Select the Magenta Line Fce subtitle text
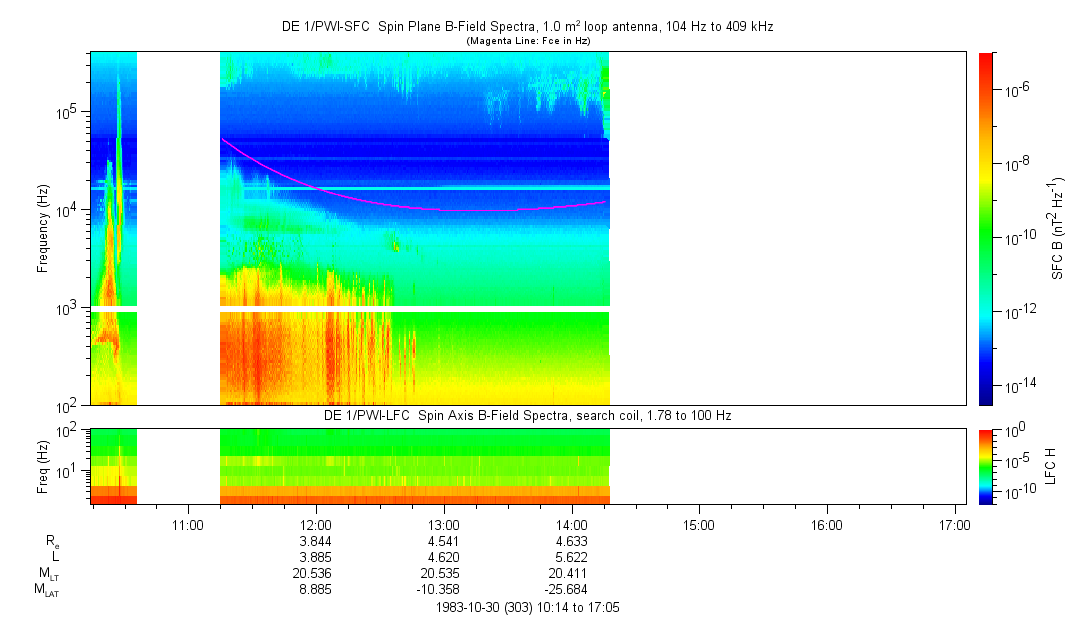This screenshot has width=1083, height=620. point(527,40)
